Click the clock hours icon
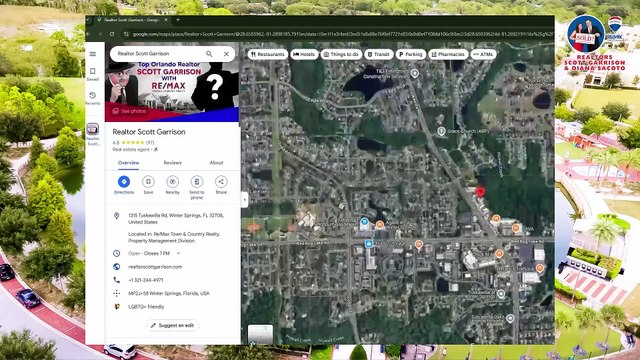The width and height of the screenshot is (640, 360). (x=117, y=253)
